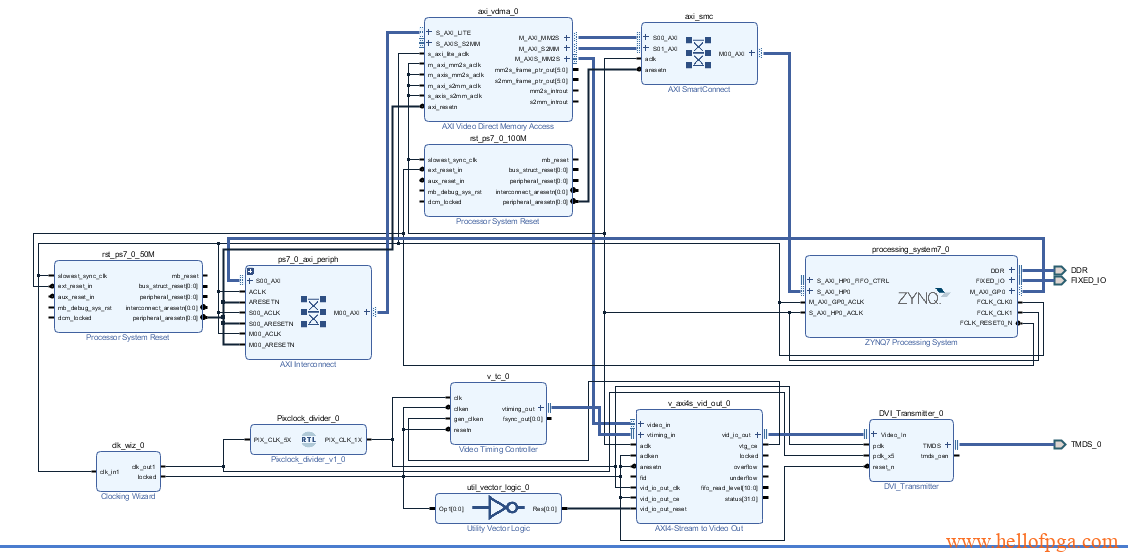Expand the S_AXI_LITE interface on axi_vdma_0
Viewport: 1128px width, 556px height.
tap(429, 33)
